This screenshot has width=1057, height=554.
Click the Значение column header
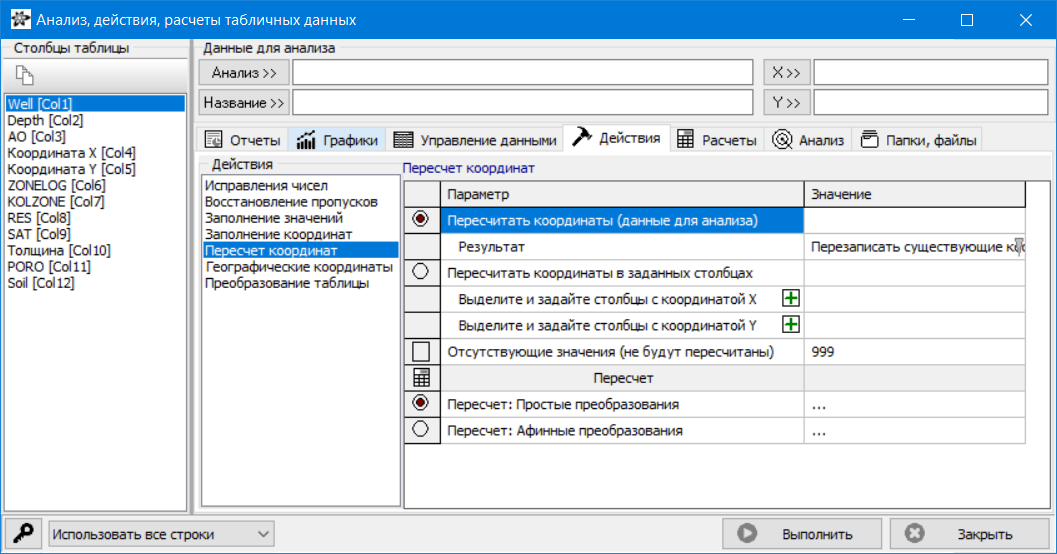point(914,194)
